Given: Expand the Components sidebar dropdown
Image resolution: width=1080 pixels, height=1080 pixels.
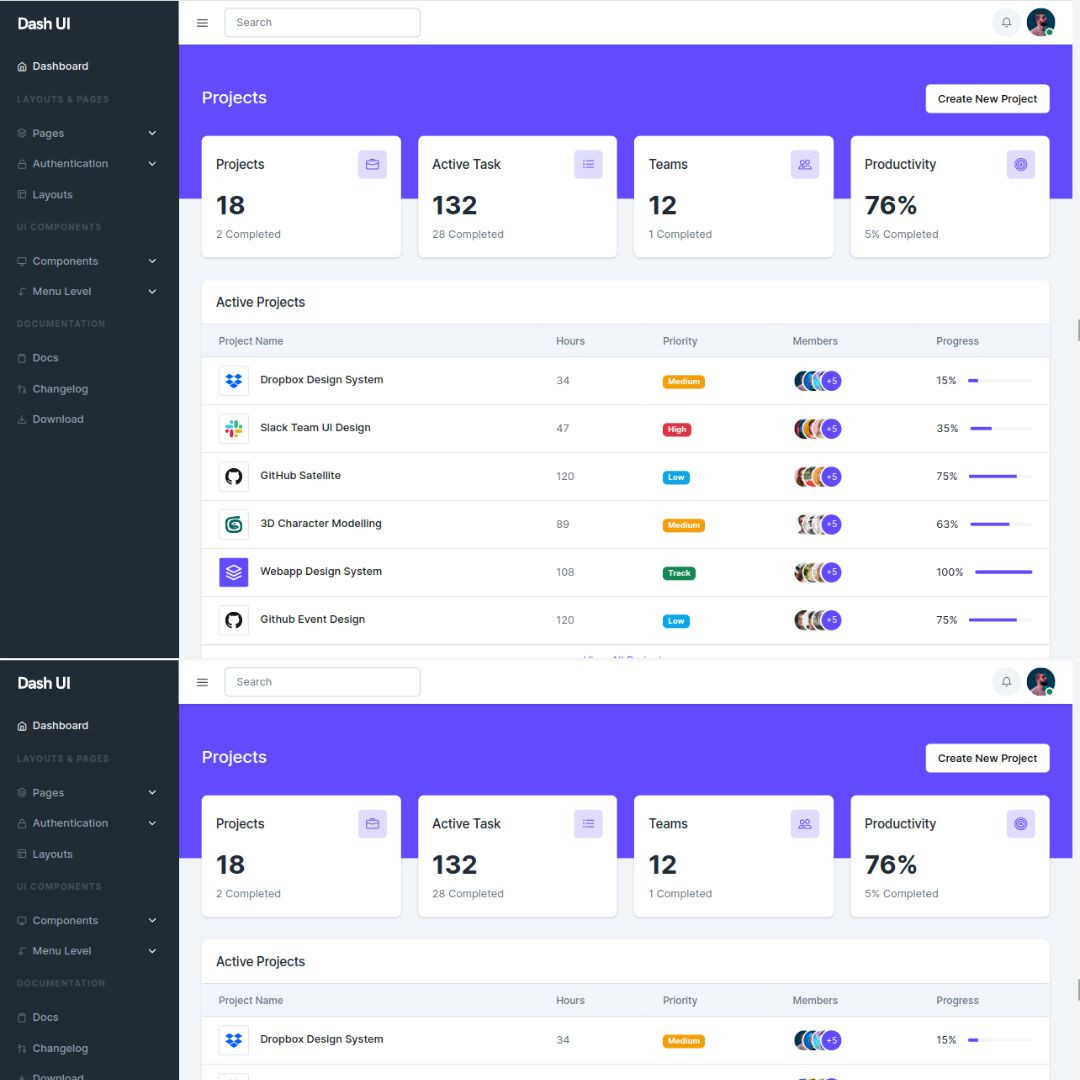Looking at the screenshot, I should pos(65,261).
